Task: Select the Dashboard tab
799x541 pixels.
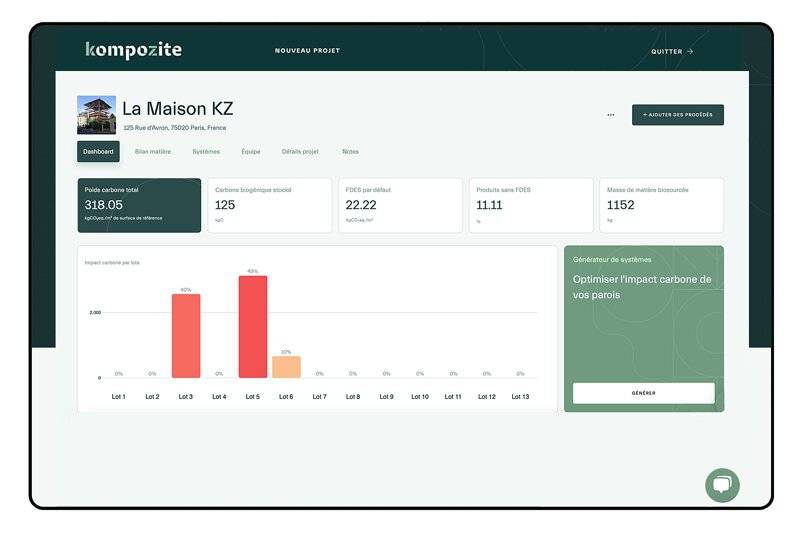Action: (98, 152)
